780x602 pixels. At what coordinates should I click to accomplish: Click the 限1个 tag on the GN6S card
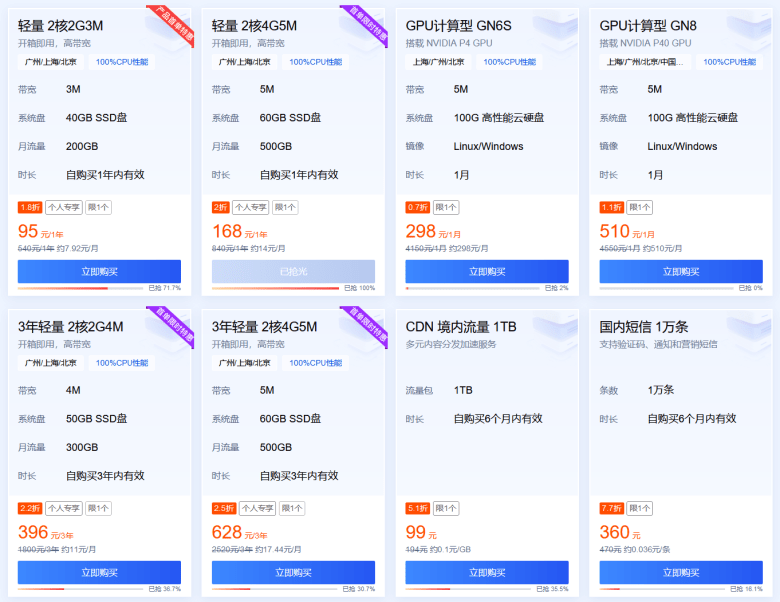pyautogui.click(x=446, y=207)
